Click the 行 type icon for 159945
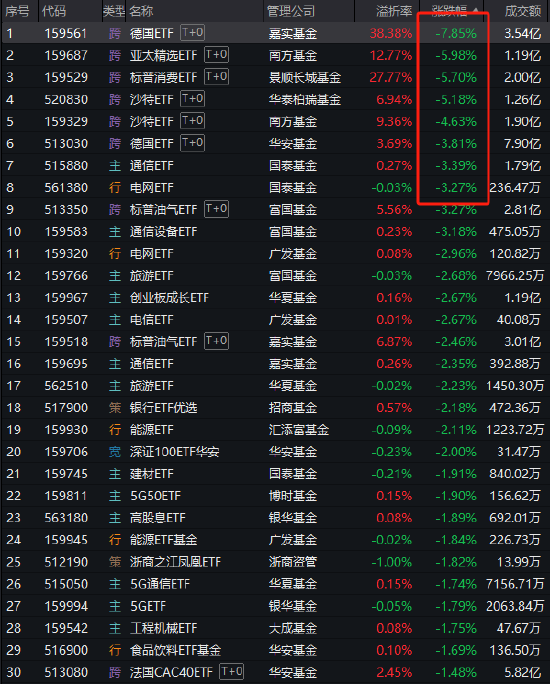Screen dimensions: 550x684 115,540
